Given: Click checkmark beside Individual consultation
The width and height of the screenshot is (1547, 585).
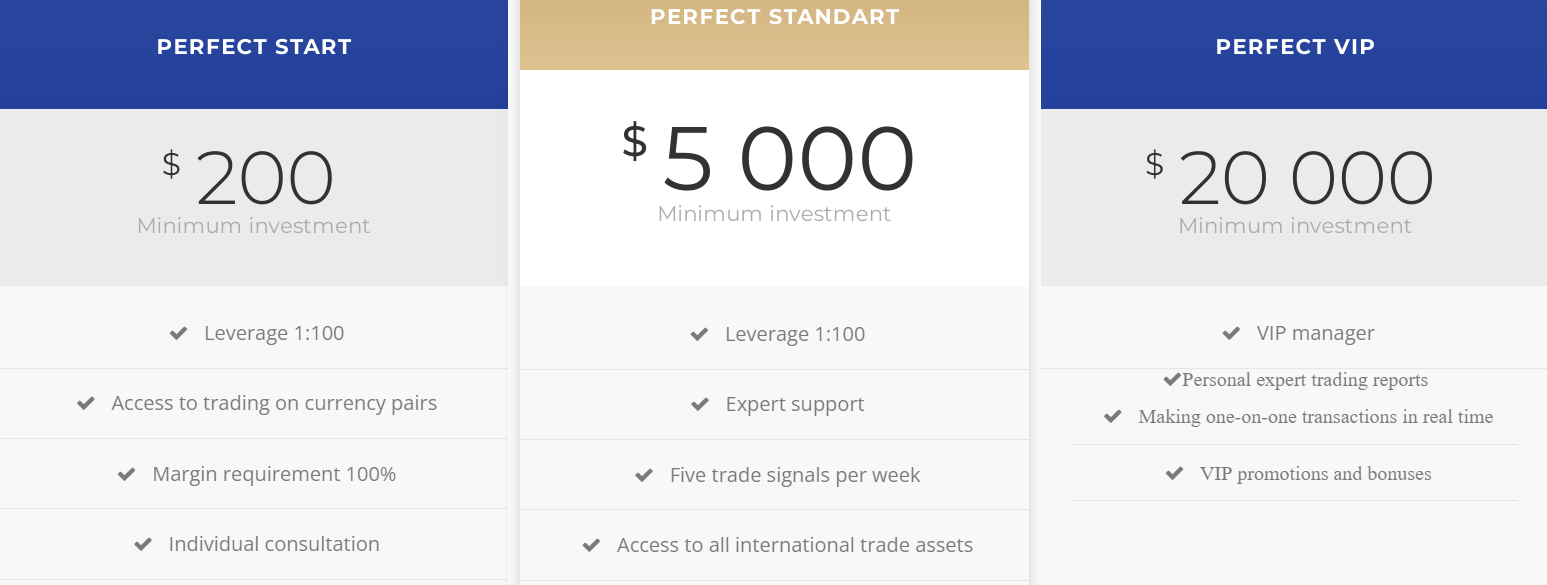Looking at the screenshot, I should point(143,545).
